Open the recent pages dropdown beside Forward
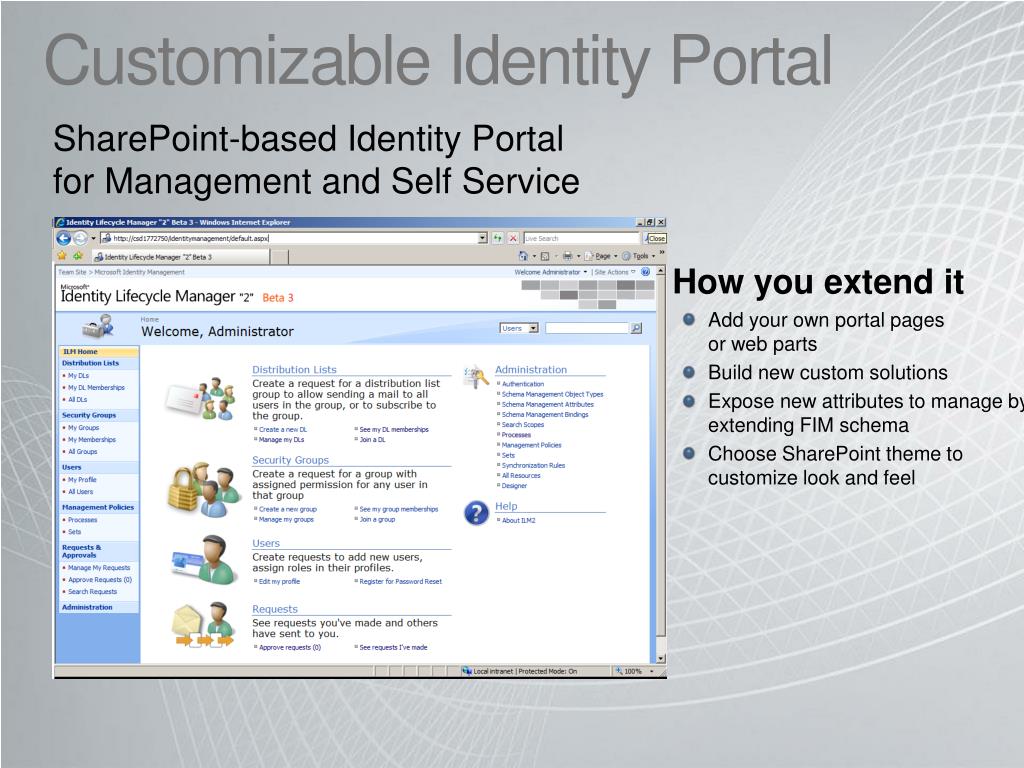Image resolution: width=1024 pixels, height=768 pixels. [93, 238]
